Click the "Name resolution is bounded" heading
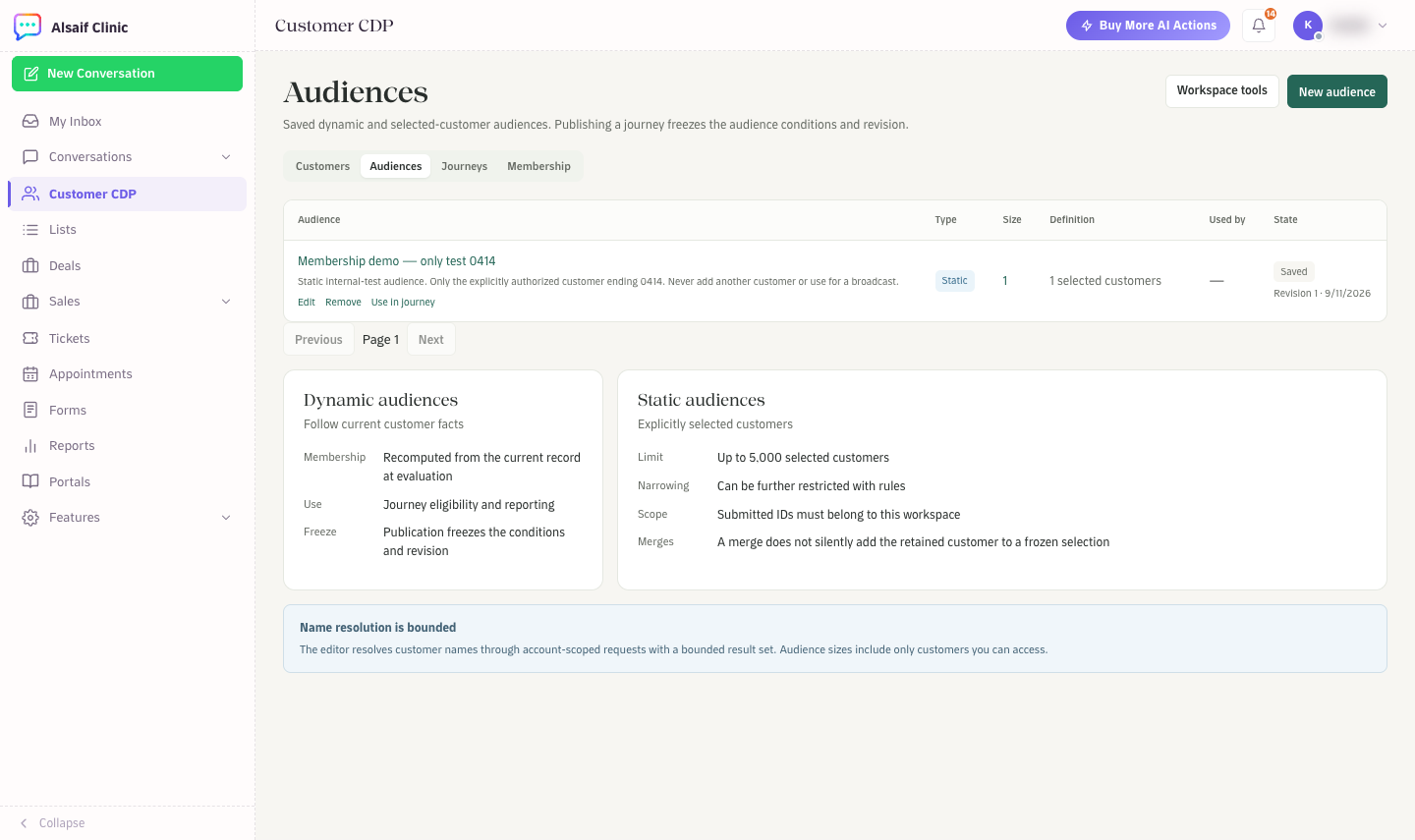Image resolution: width=1415 pixels, height=840 pixels. coord(378,628)
